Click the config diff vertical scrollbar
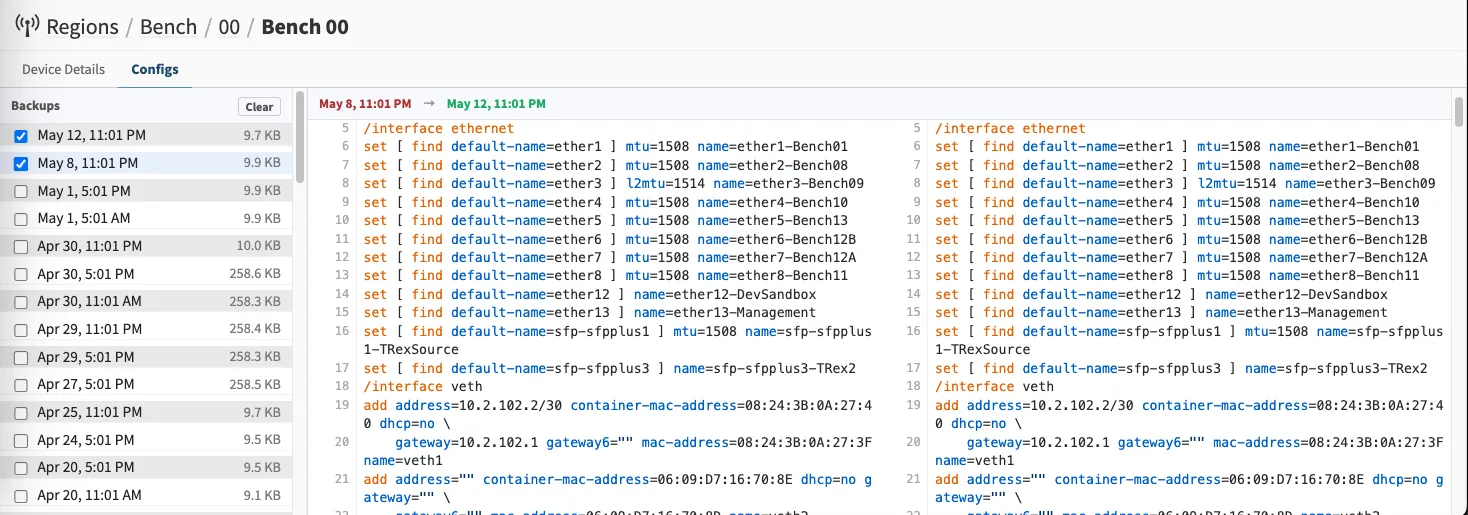 coord(1459,110)
